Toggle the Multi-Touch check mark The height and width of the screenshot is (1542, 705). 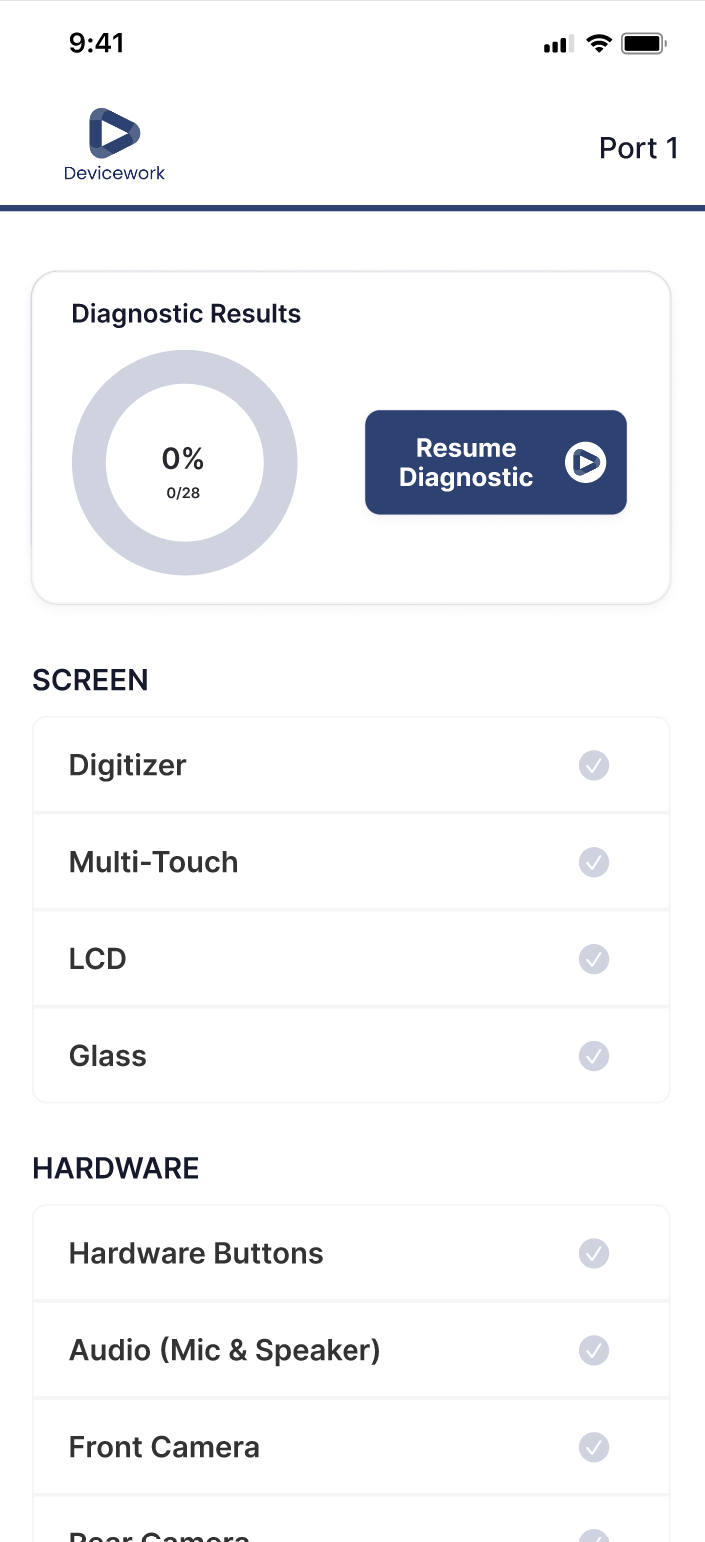[594, 862]
